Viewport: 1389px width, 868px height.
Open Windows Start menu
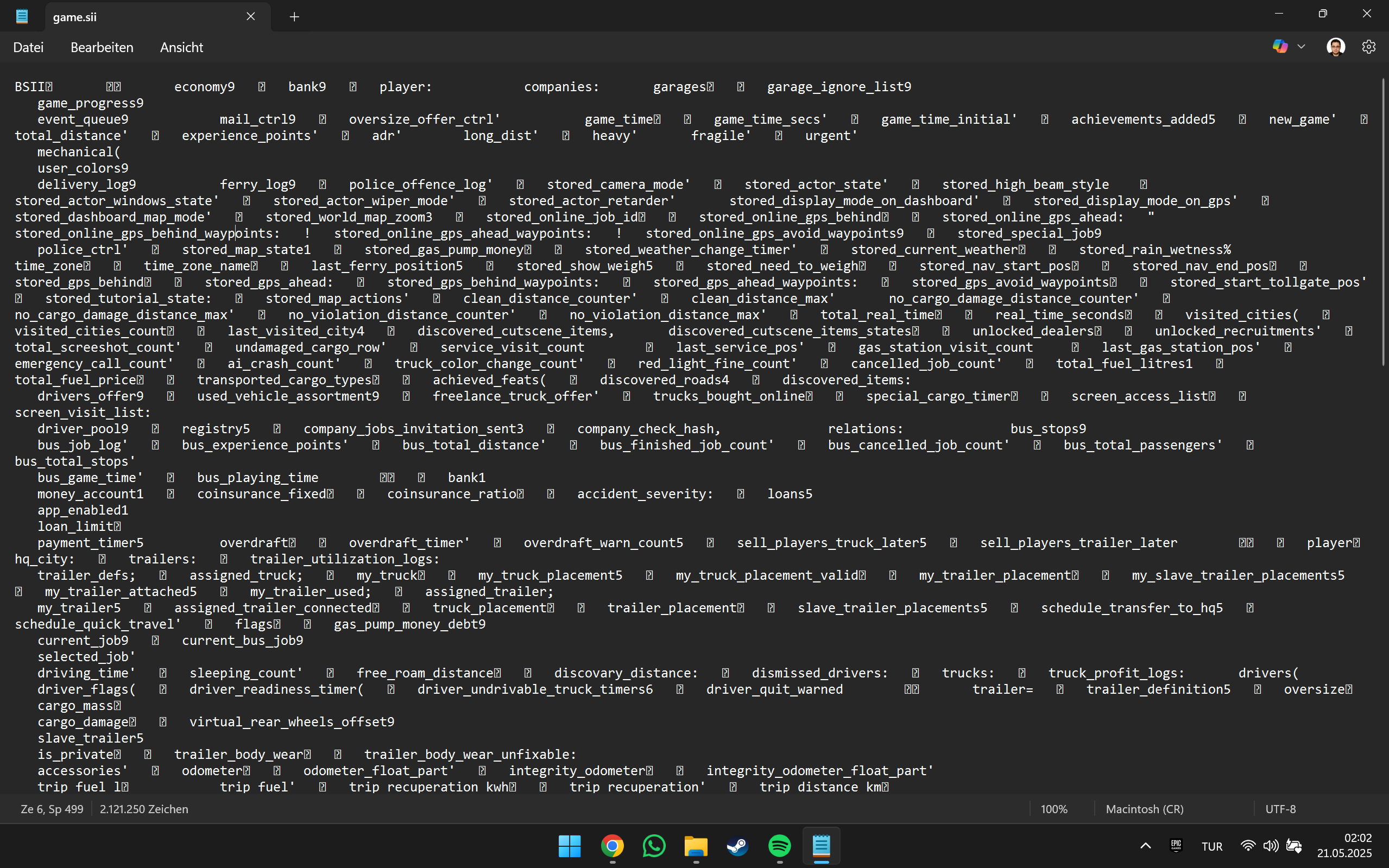(x=569, y=846)
